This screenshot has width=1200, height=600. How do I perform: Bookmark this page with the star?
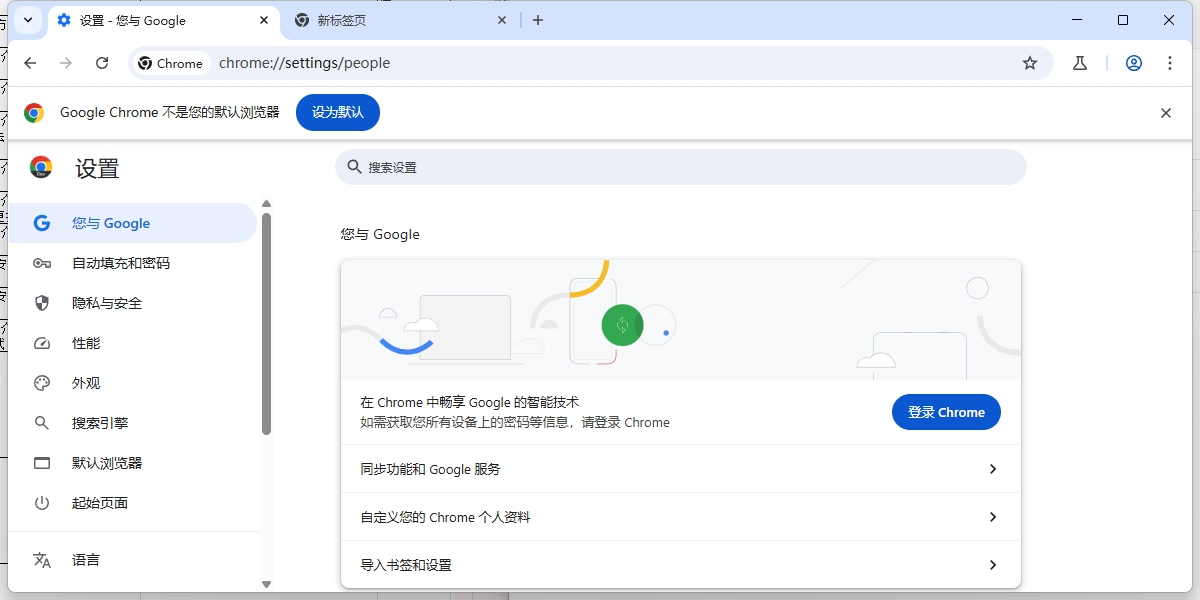(x=1030, y=62)
